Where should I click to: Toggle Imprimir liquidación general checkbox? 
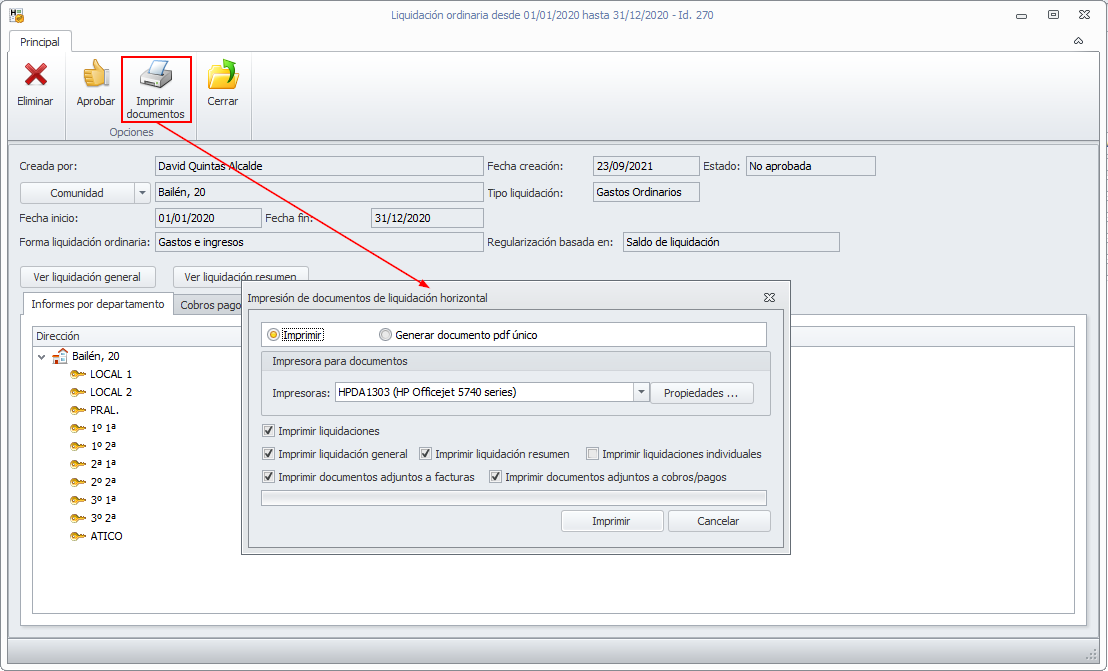[269, 453]
